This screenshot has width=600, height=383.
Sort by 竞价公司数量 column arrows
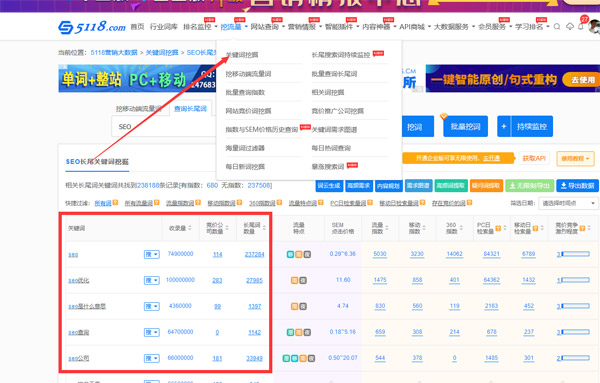pos(227,228)
